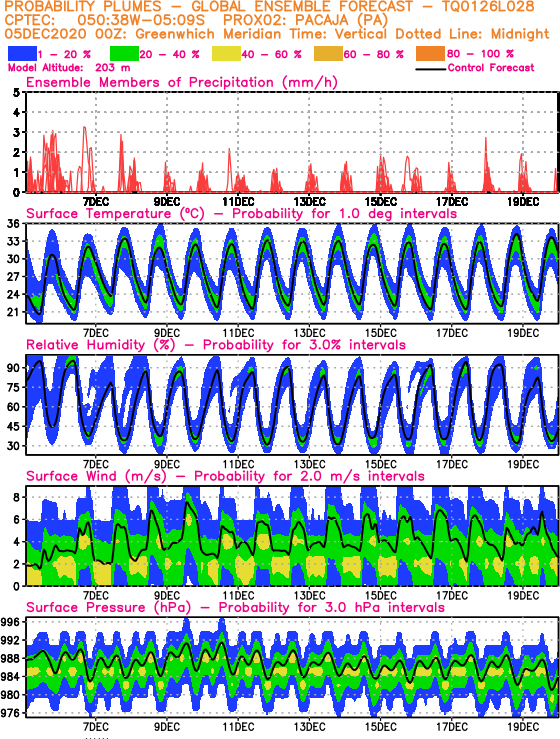
Task: Click the Model Altitude 203 m text
Action: point(69,68)
